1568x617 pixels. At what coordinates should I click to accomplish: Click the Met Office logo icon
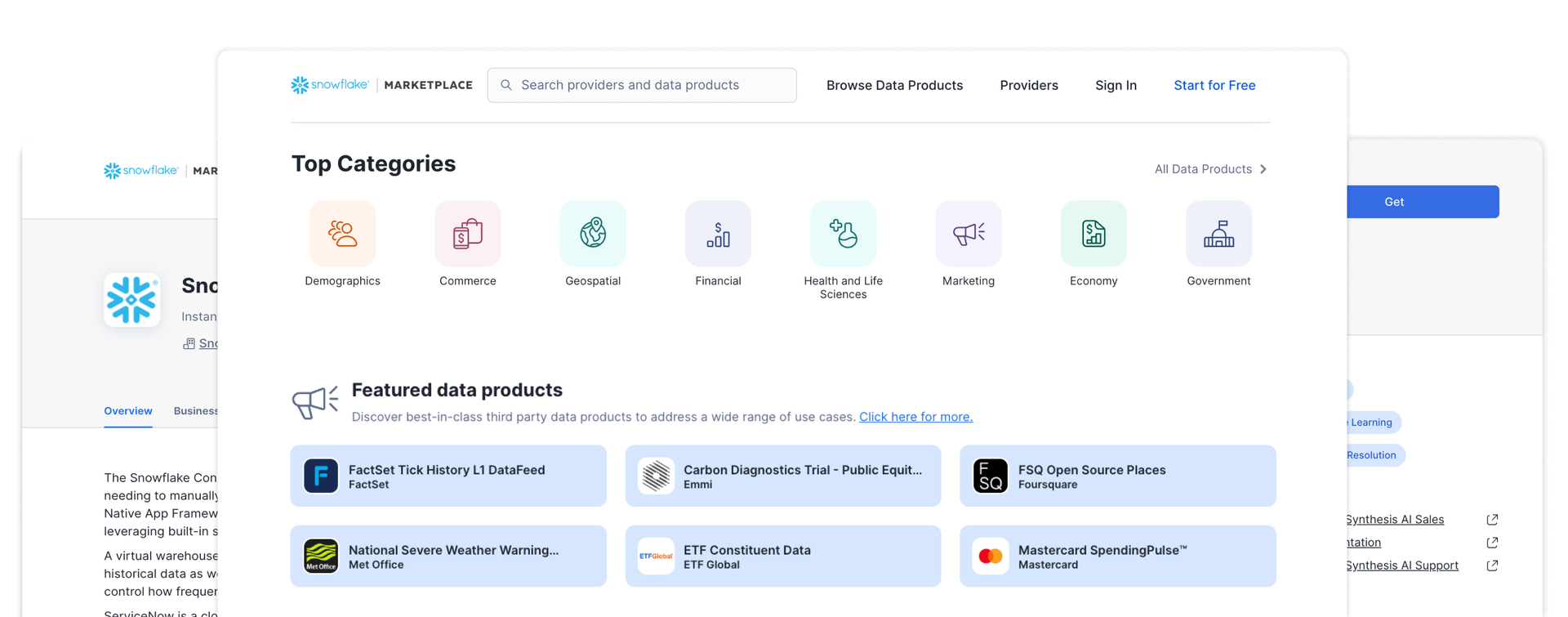[321, 556]
